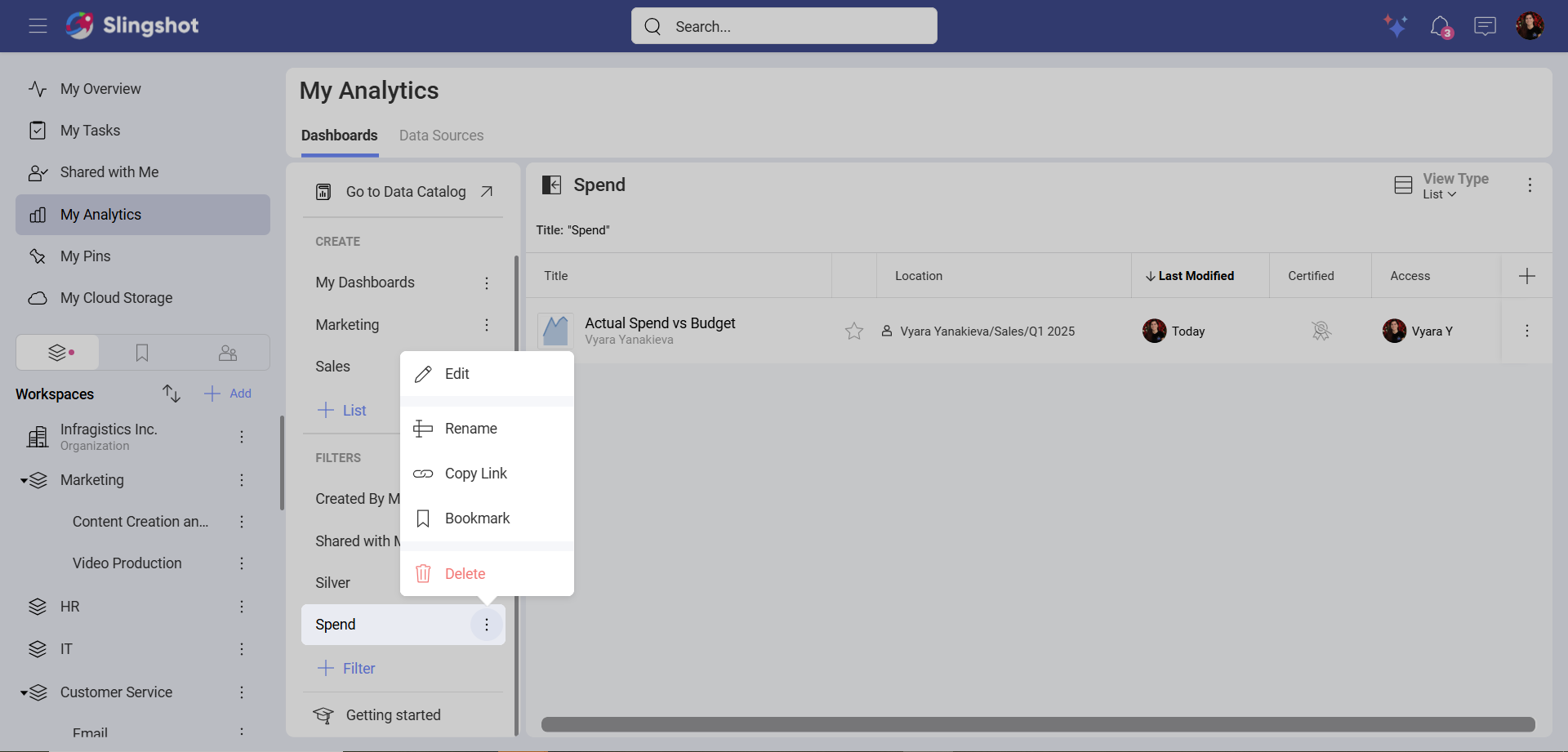Click Add workspace link
Image resolution: width=1568 pixels, height=752 pixels.
229,394
